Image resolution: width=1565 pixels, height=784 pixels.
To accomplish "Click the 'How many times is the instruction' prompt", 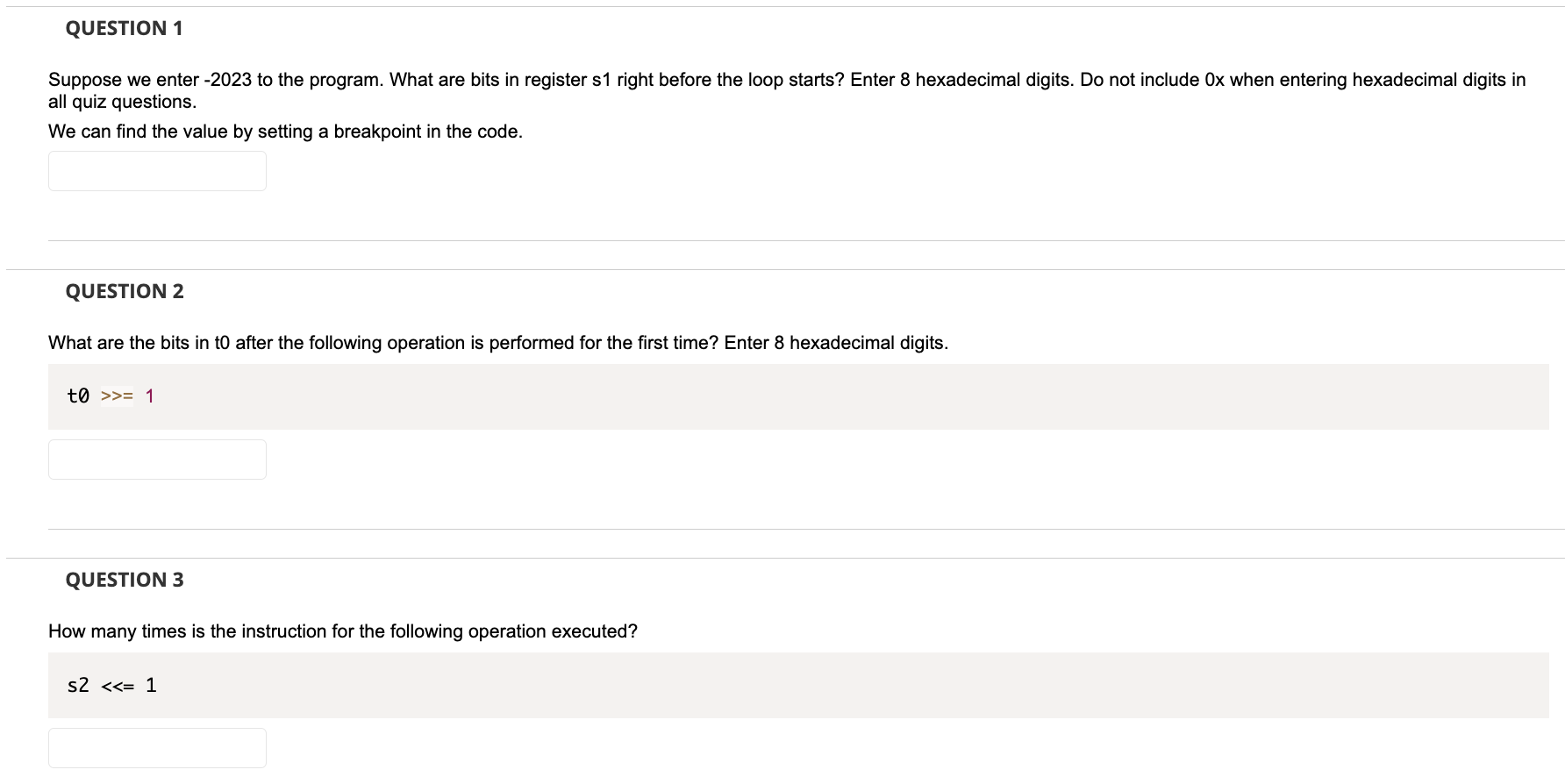I will coord(342,631).
